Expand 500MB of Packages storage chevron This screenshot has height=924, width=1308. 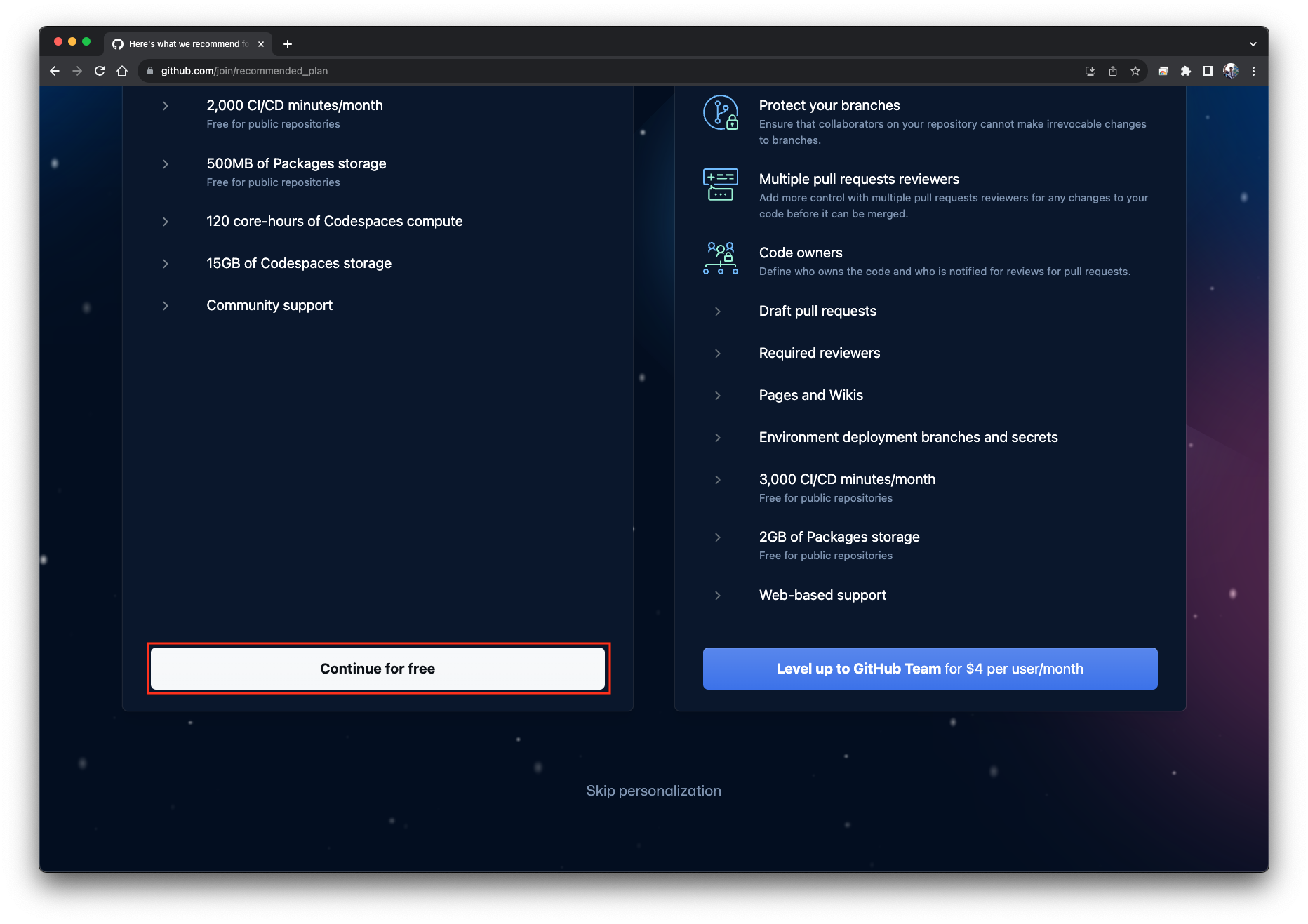click(x=166, y=164)
